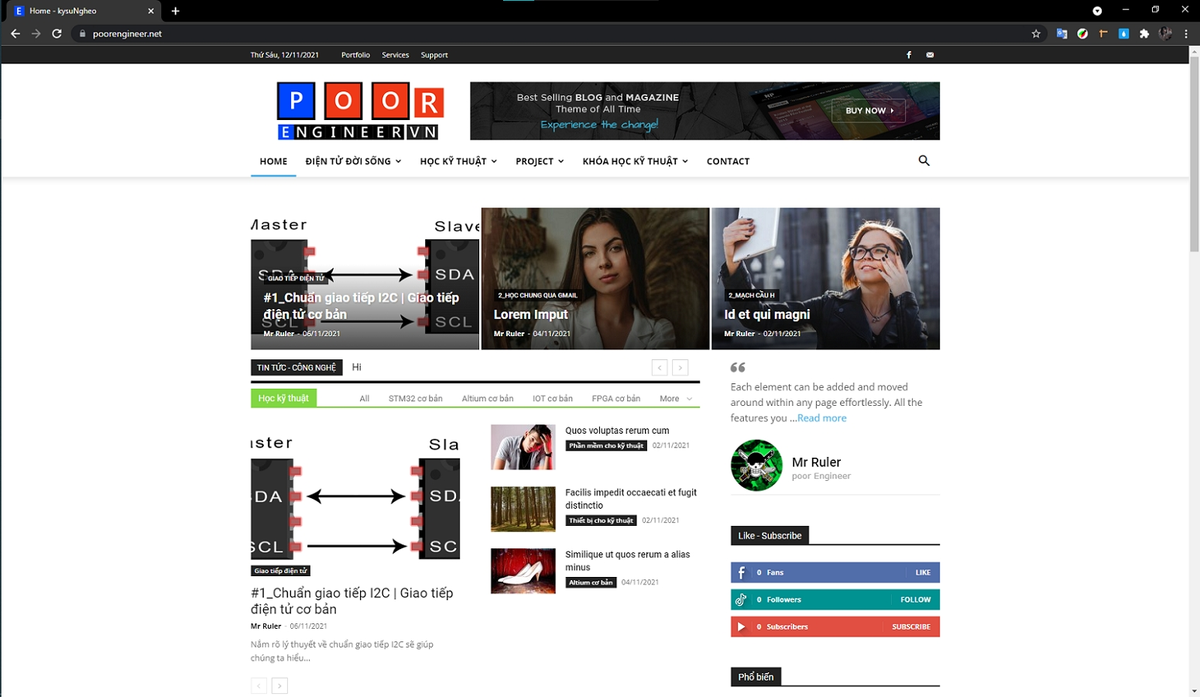
Task: Go to the HOME menu item
Action: point(273,161)
